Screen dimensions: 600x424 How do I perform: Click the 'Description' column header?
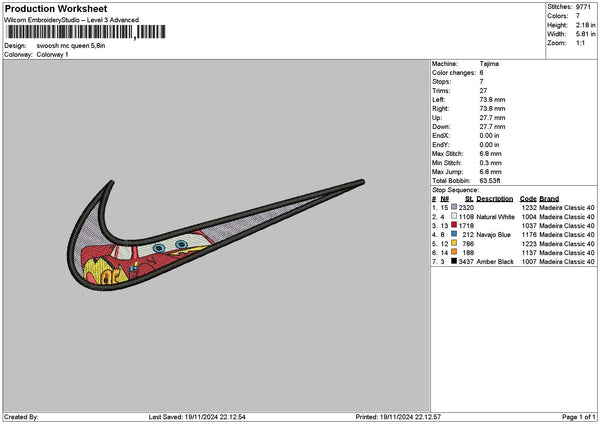[x=495, y=199]
